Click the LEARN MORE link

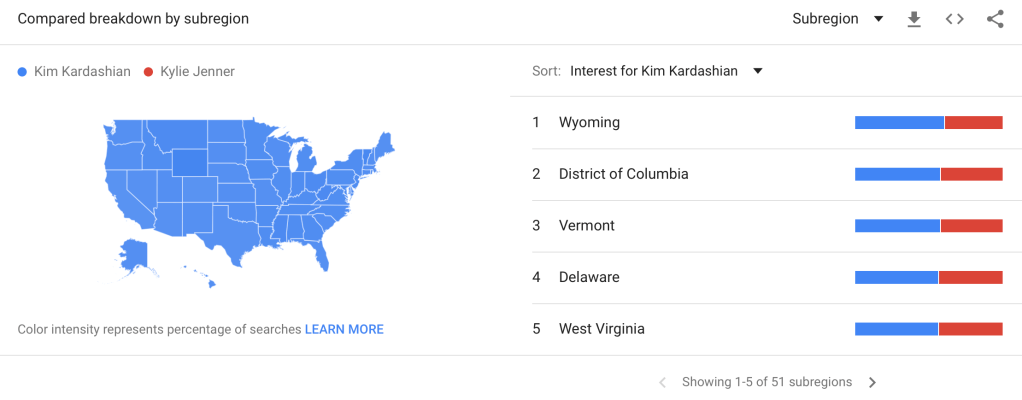(344, 329)
